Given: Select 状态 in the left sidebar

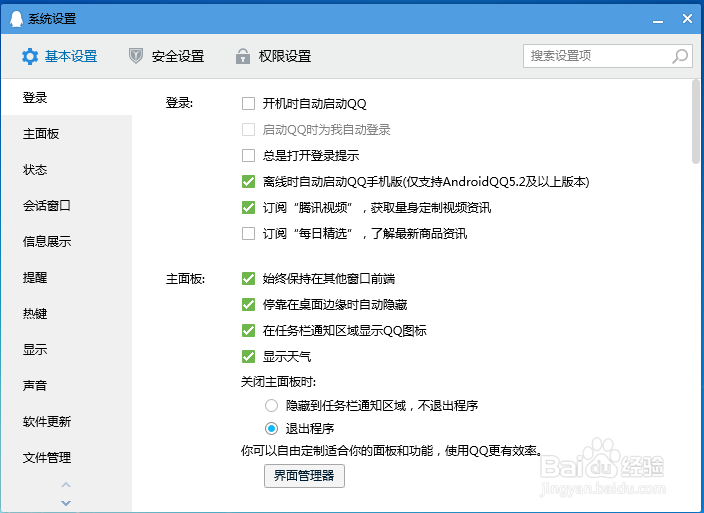Looking at the screenshot, I should point(66,169).
